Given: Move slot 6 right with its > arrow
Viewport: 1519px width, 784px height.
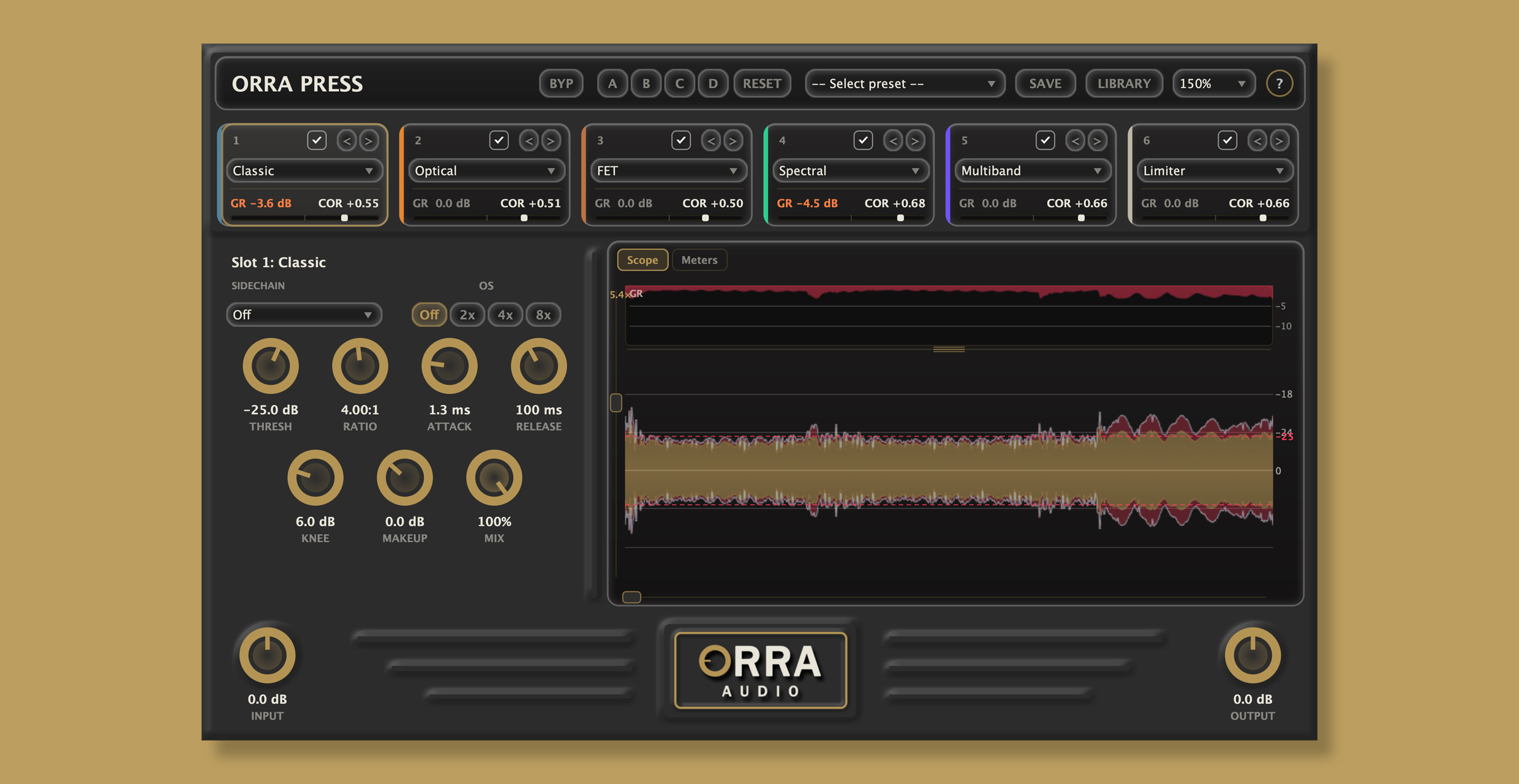Looking at the screenshot, I should (x=1279, y=141).
